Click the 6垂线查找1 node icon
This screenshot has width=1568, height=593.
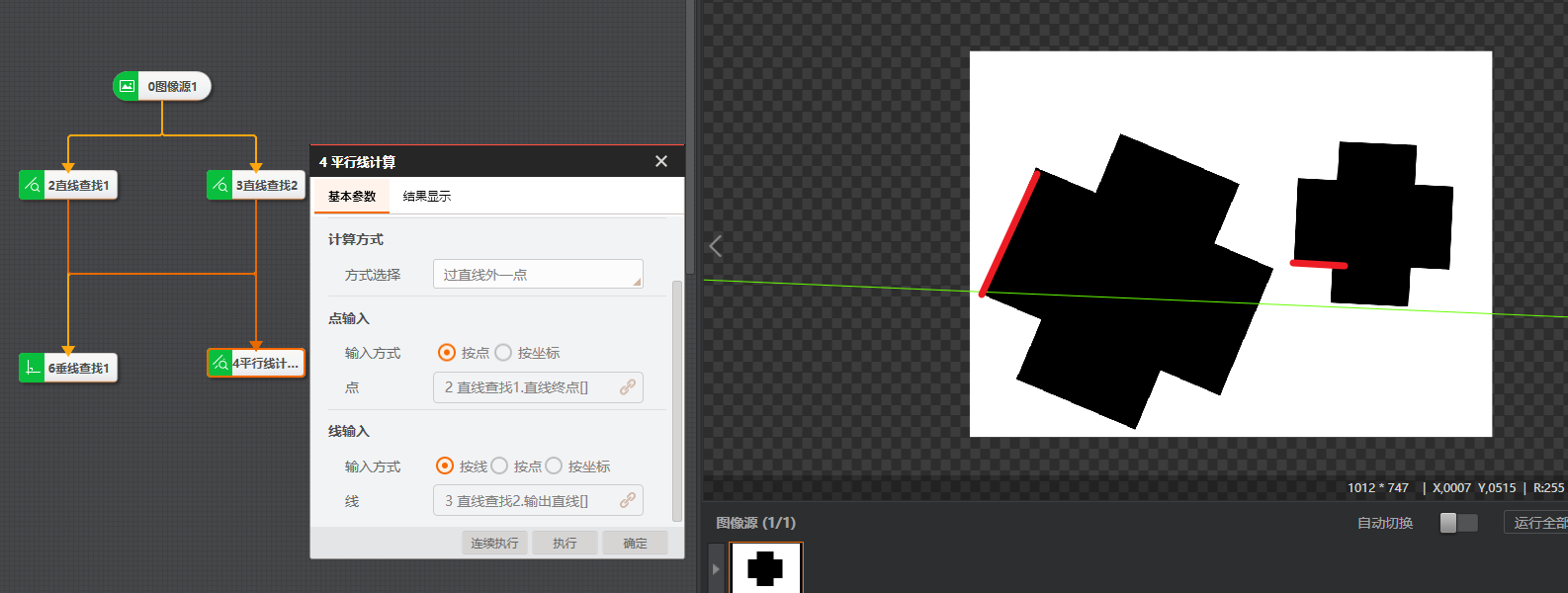click(32, 368)
